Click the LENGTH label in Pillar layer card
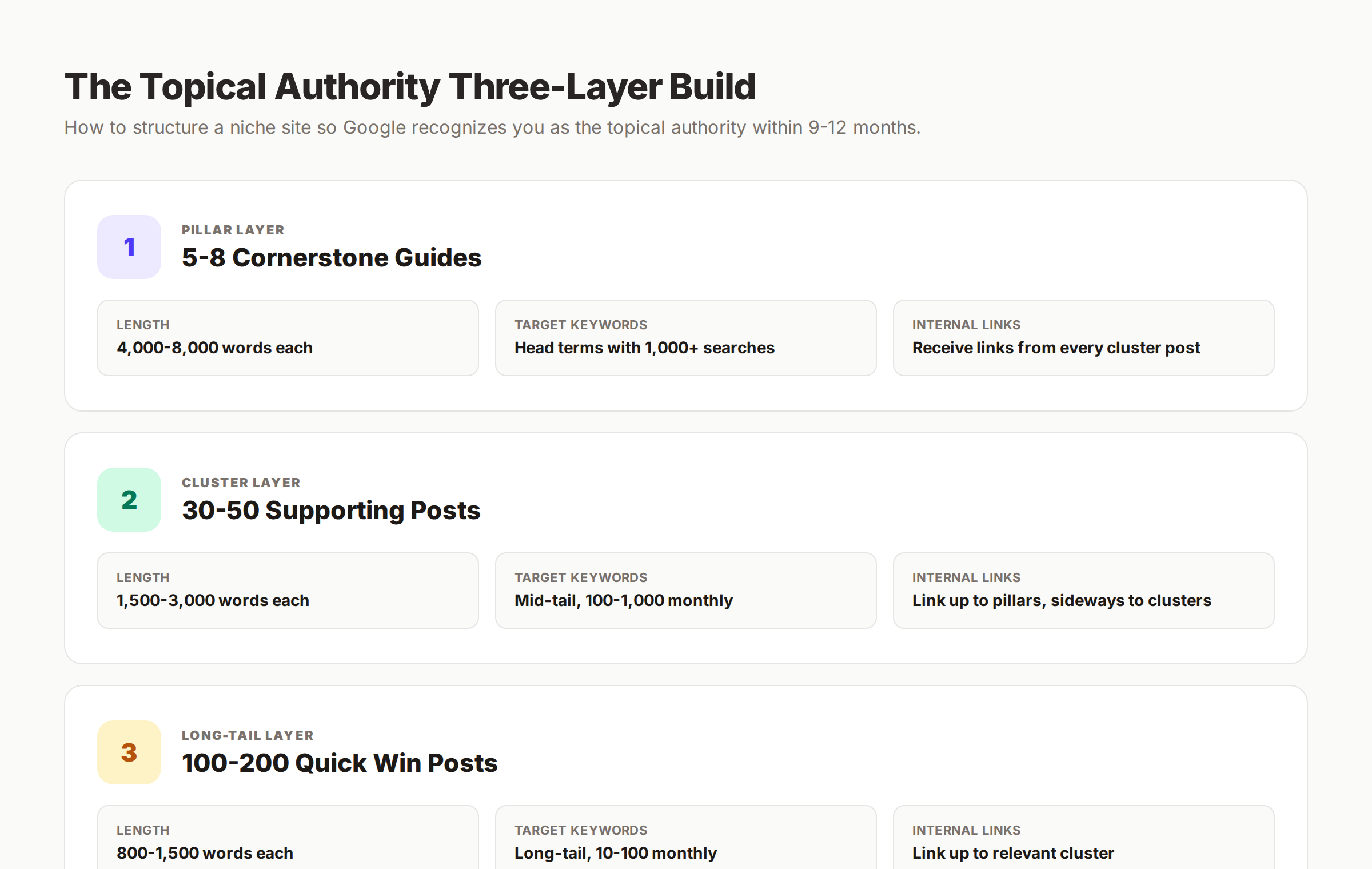This screenshot has height=869, width=1372. pos(143,325)
